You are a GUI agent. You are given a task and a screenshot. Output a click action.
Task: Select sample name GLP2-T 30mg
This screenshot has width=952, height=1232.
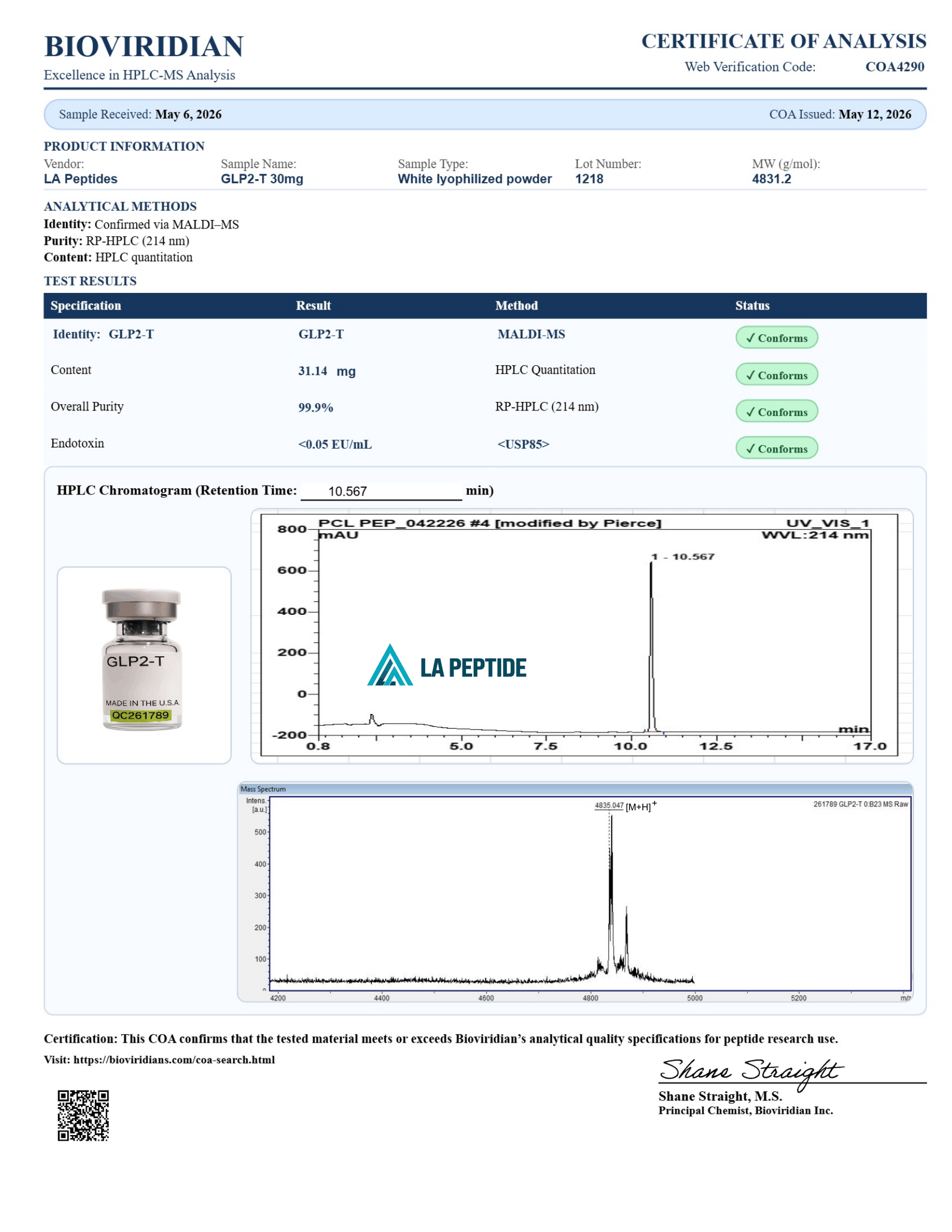pos(262,179)
